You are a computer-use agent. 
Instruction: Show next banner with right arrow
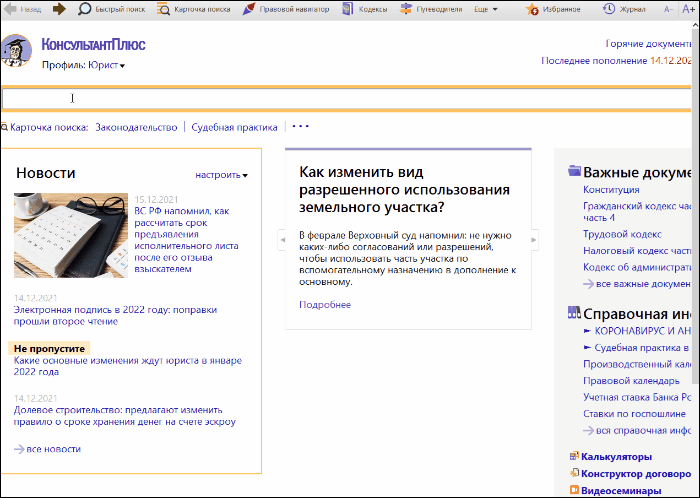point(534,240)
